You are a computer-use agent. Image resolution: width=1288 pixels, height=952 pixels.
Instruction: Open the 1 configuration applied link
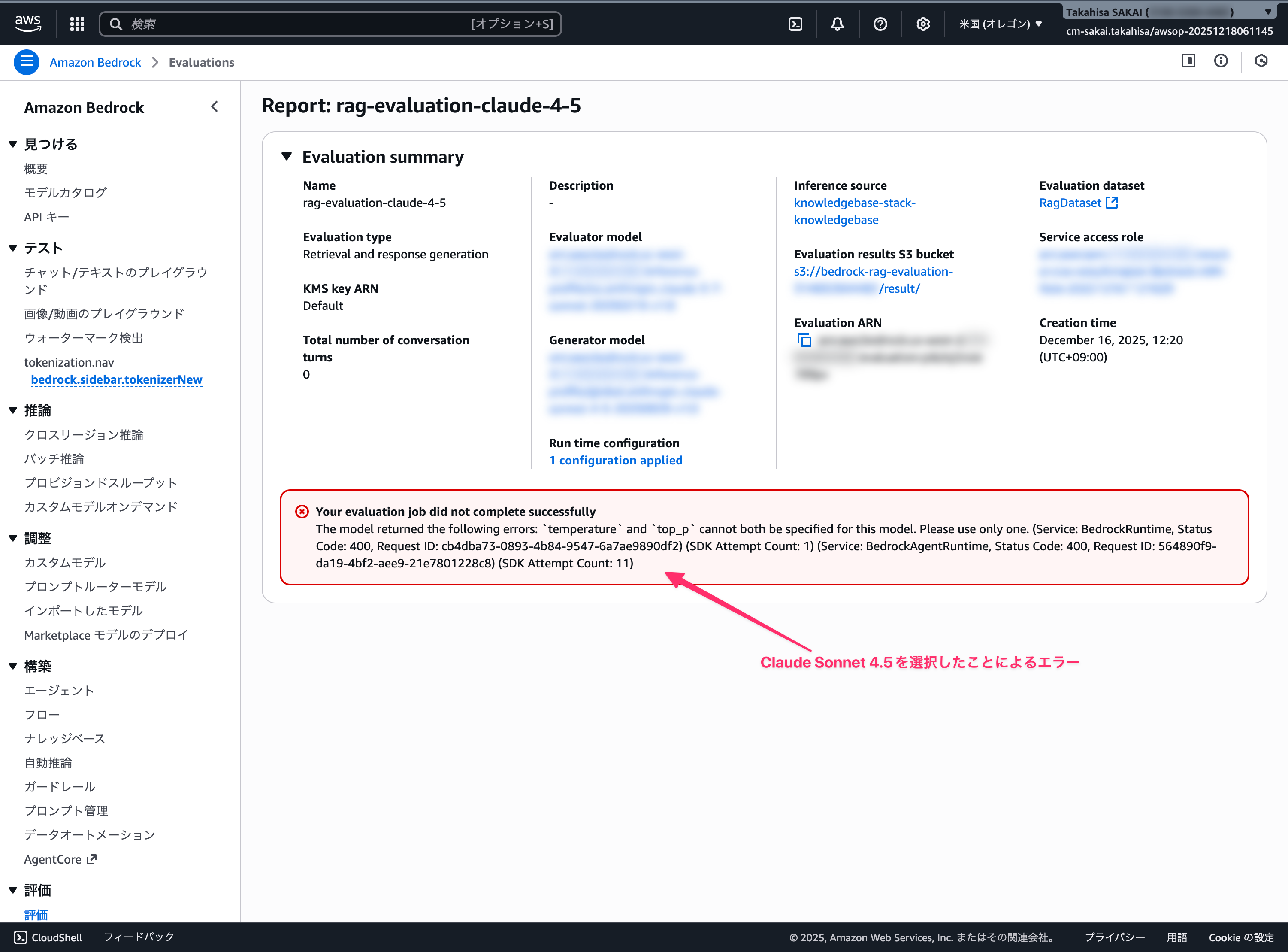pos(615,460)
